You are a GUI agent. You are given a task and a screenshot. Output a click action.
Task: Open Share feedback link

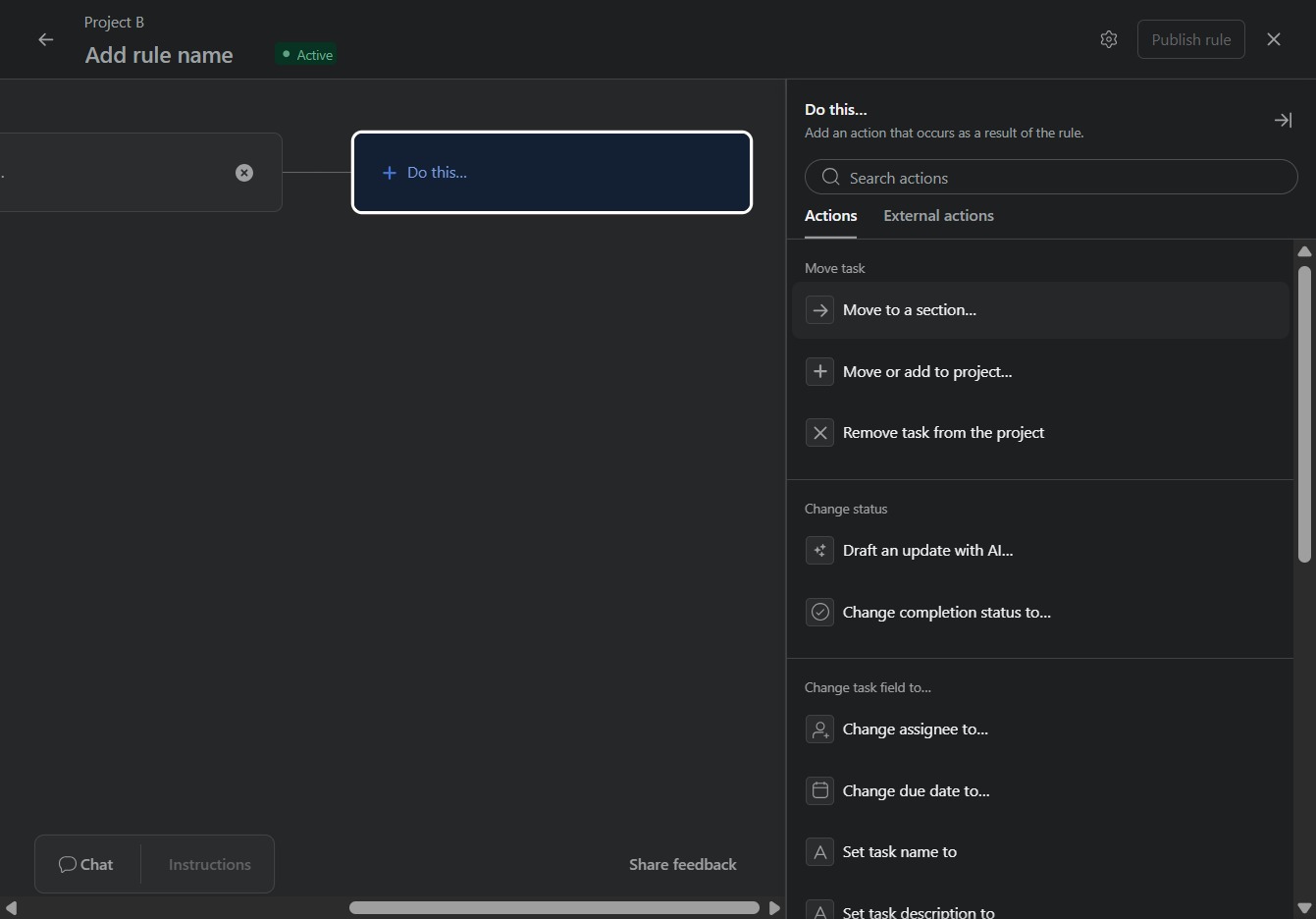tap(683, 865)
